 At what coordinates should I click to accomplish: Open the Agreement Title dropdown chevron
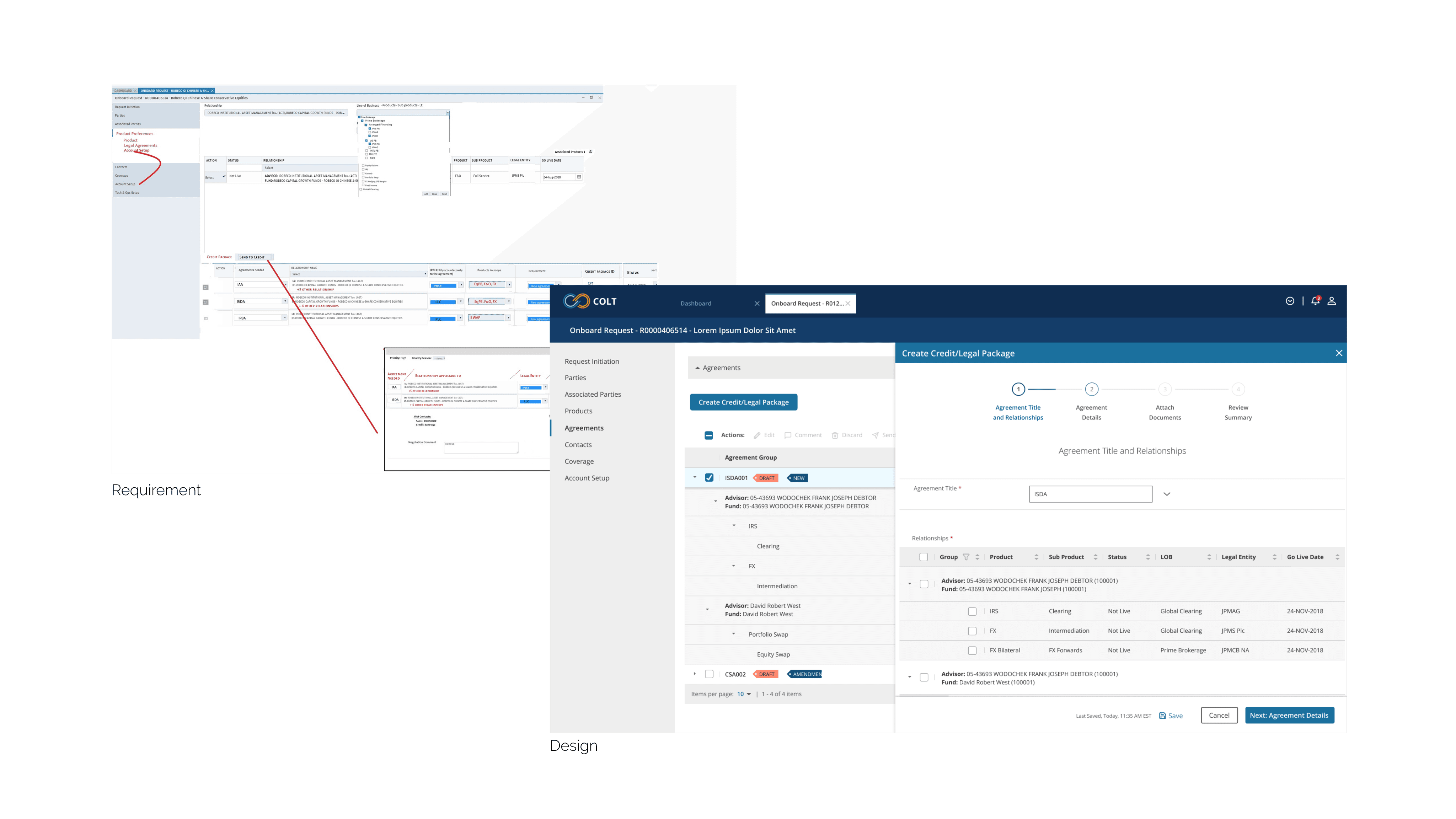(x=1167, y=494)
